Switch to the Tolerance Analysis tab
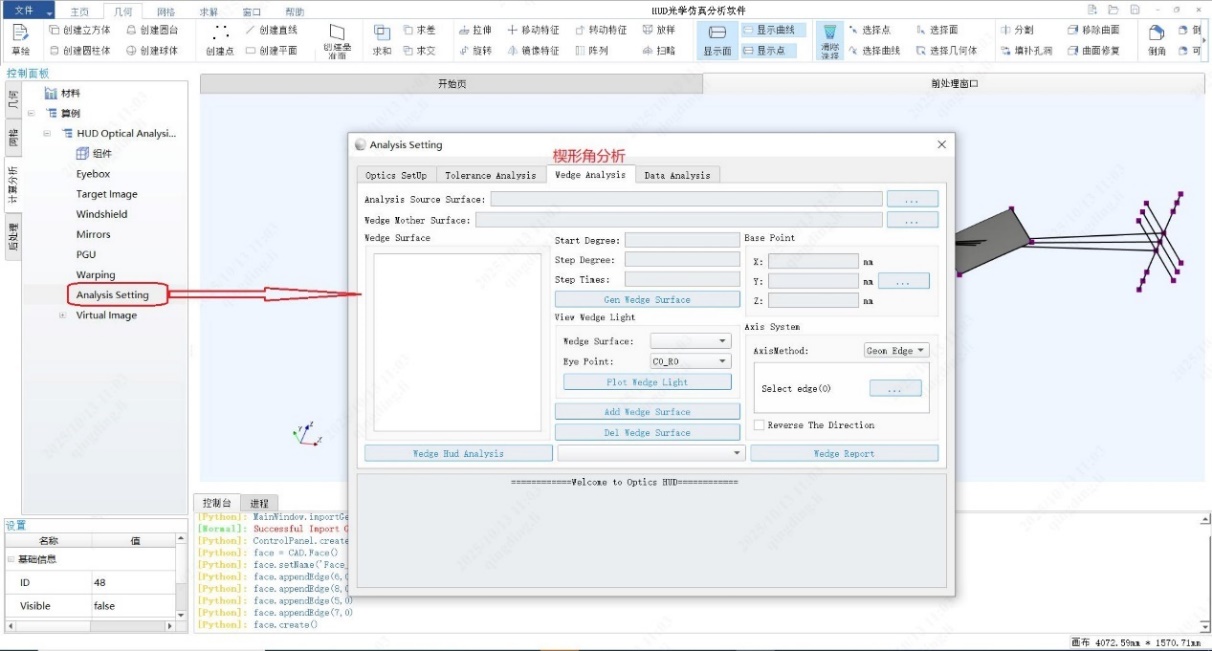Viewport: 1212px width, 651px height. [490, 175]
